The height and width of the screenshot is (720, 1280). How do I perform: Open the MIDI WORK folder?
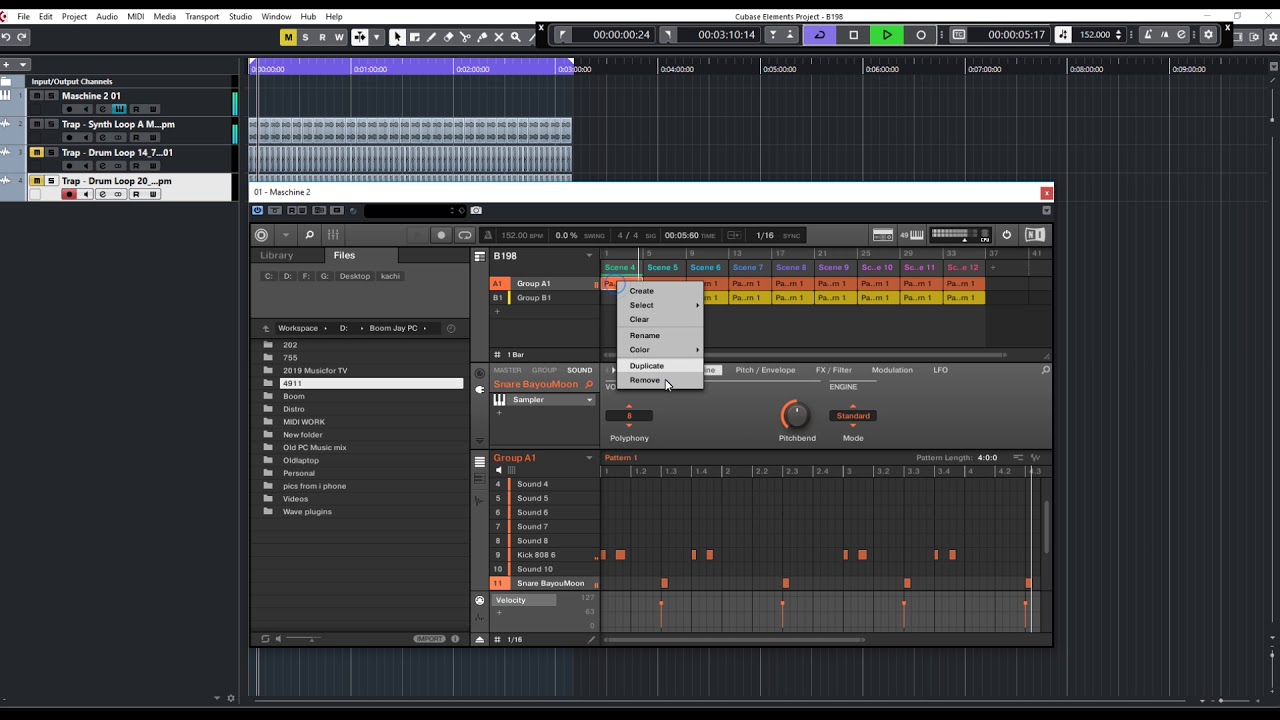(304, 422)
